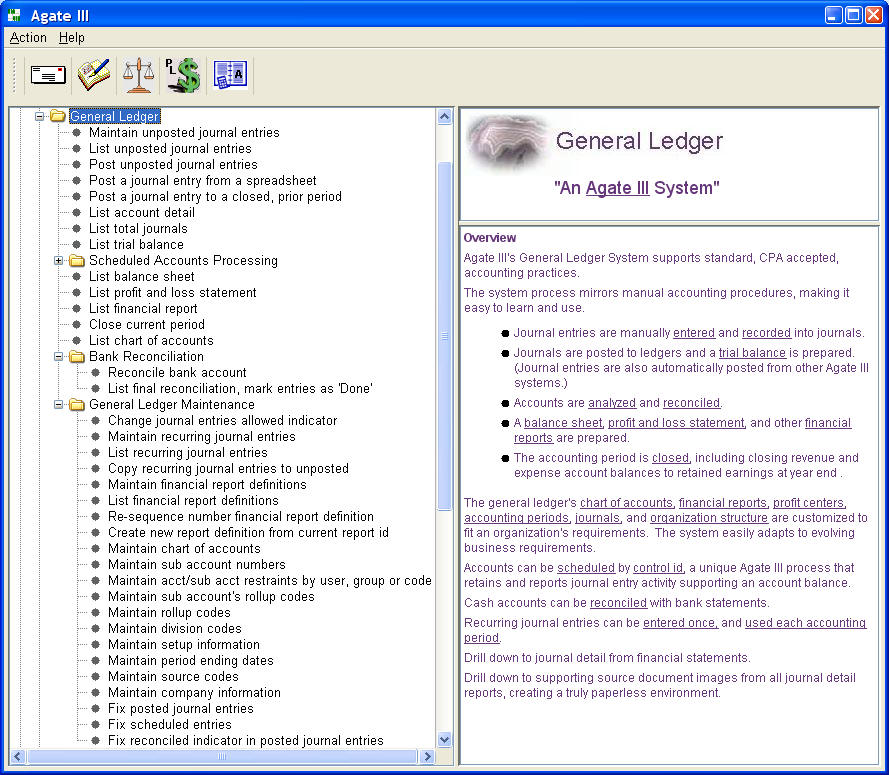
Task: Select 'Maintain company information'
Action: point(194,693)
